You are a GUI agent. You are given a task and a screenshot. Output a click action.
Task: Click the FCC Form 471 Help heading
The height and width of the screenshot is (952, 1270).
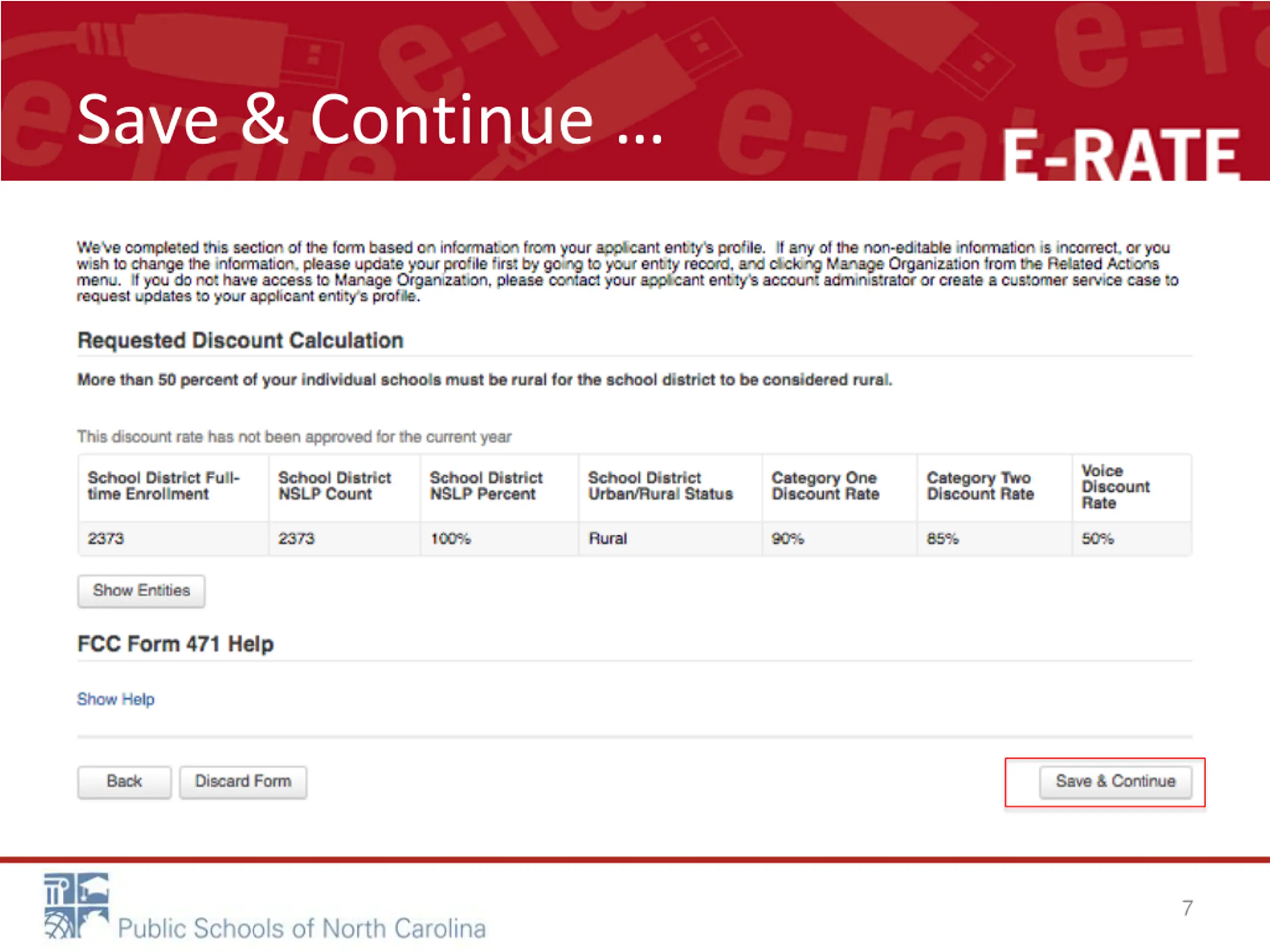click(x=176, y=644)
